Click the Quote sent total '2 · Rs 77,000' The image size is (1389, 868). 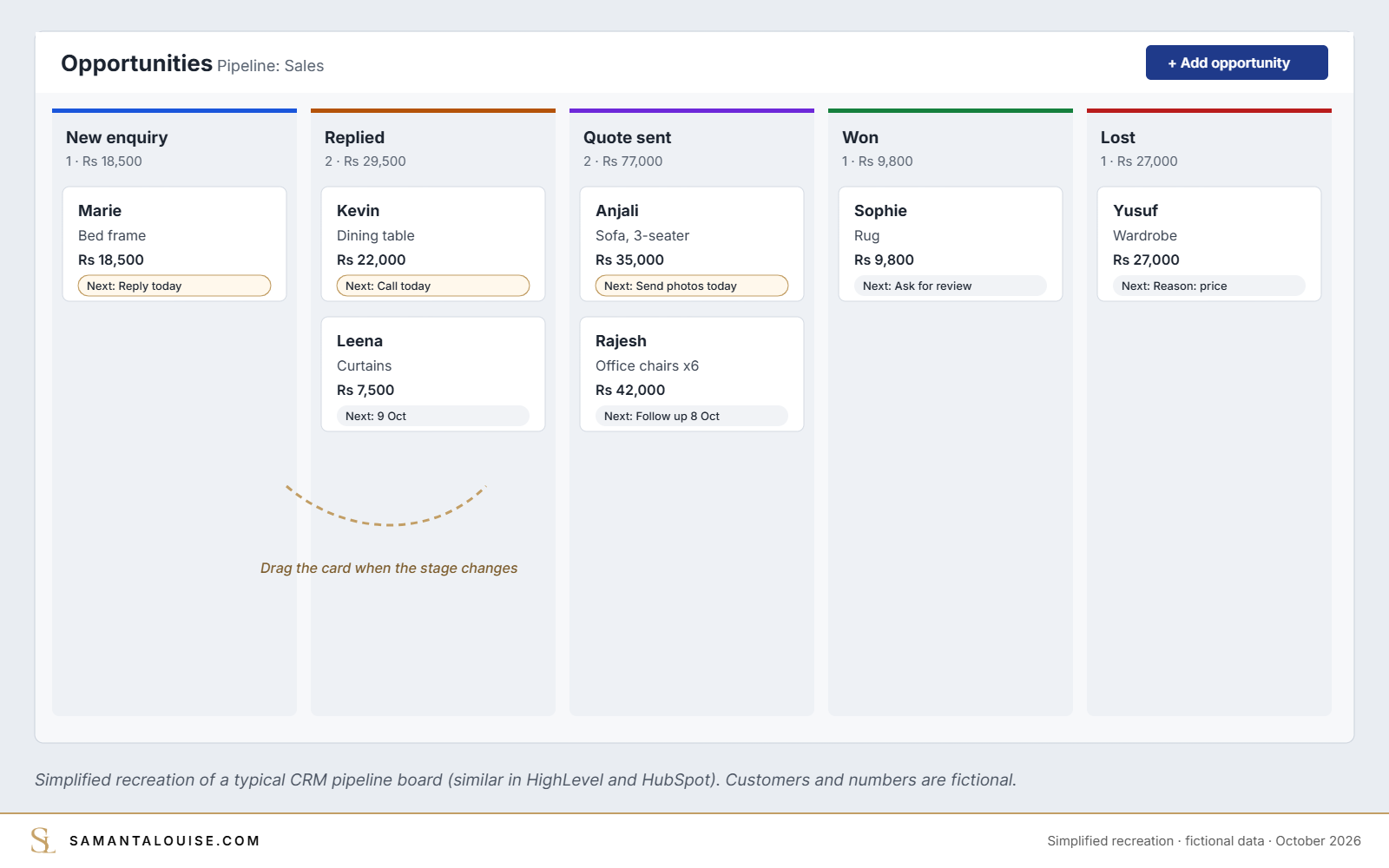point(623,161)
